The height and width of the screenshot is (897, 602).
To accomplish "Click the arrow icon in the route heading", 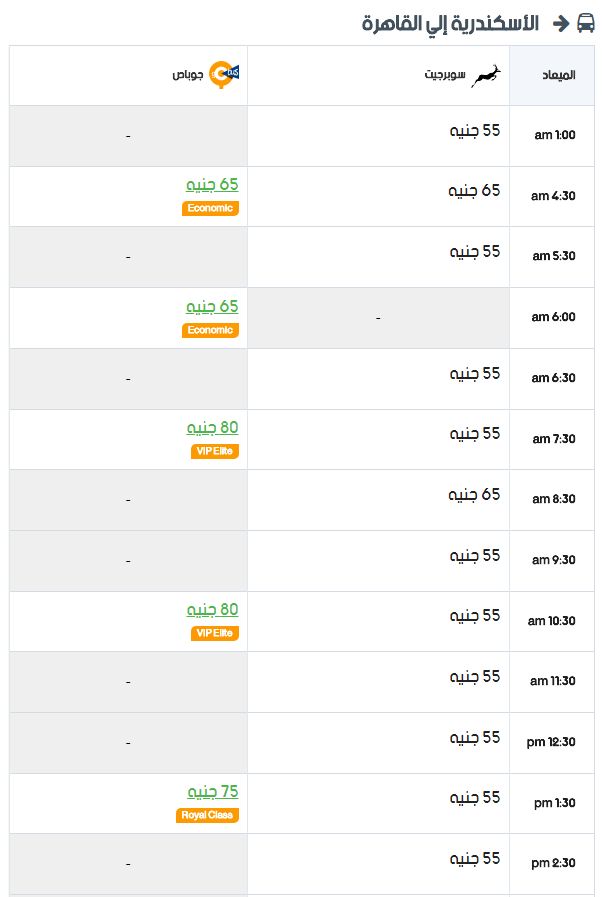I will point(561,23).
